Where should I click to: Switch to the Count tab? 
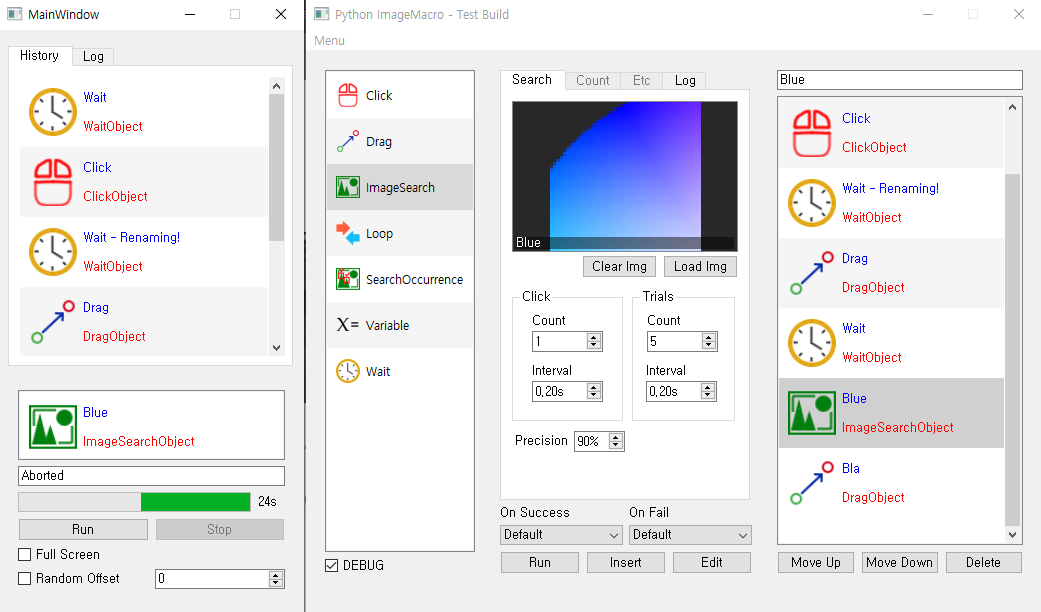pyautogui.click(x=592, y=80)
